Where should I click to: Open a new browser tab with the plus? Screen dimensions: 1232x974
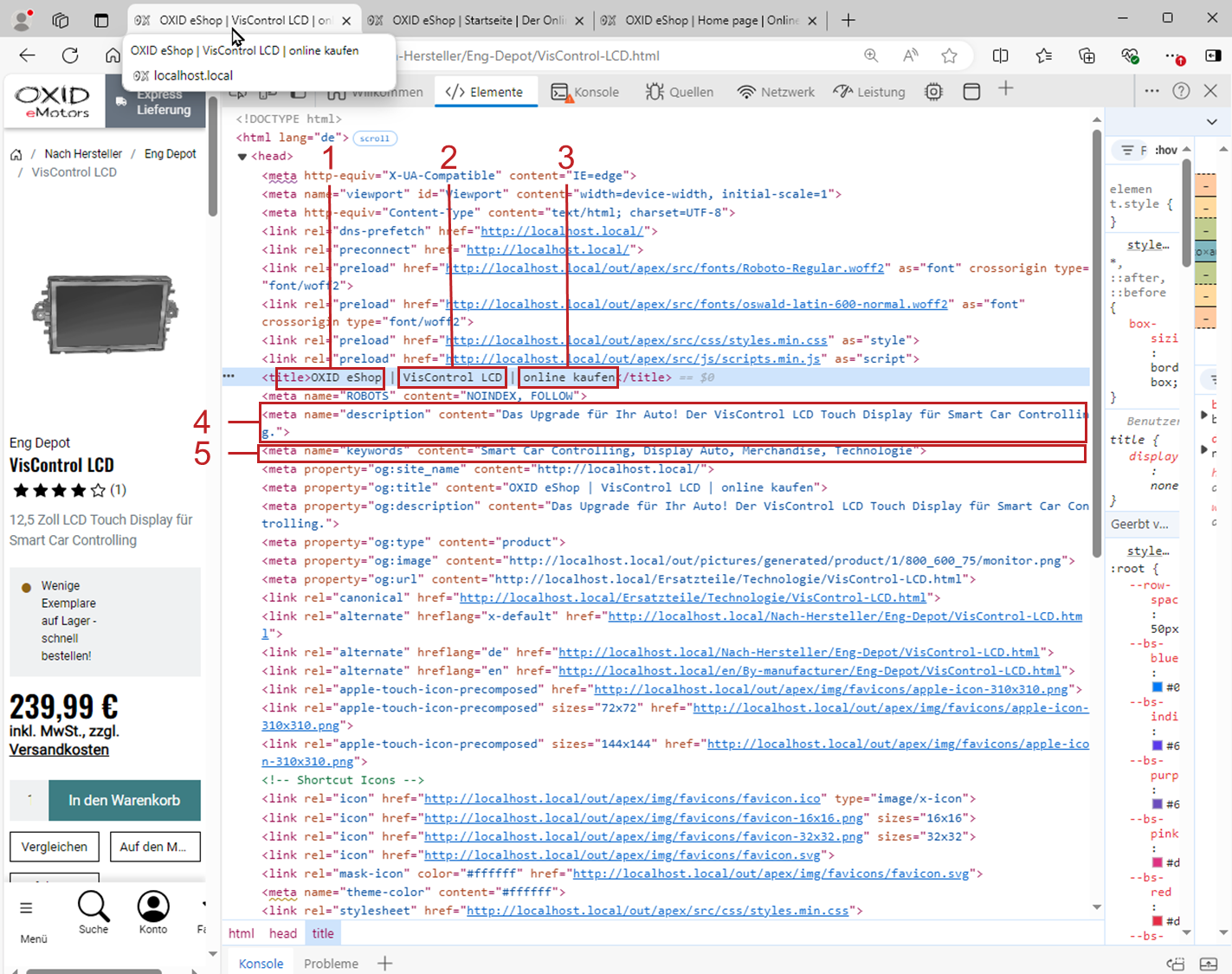(848, 20)
